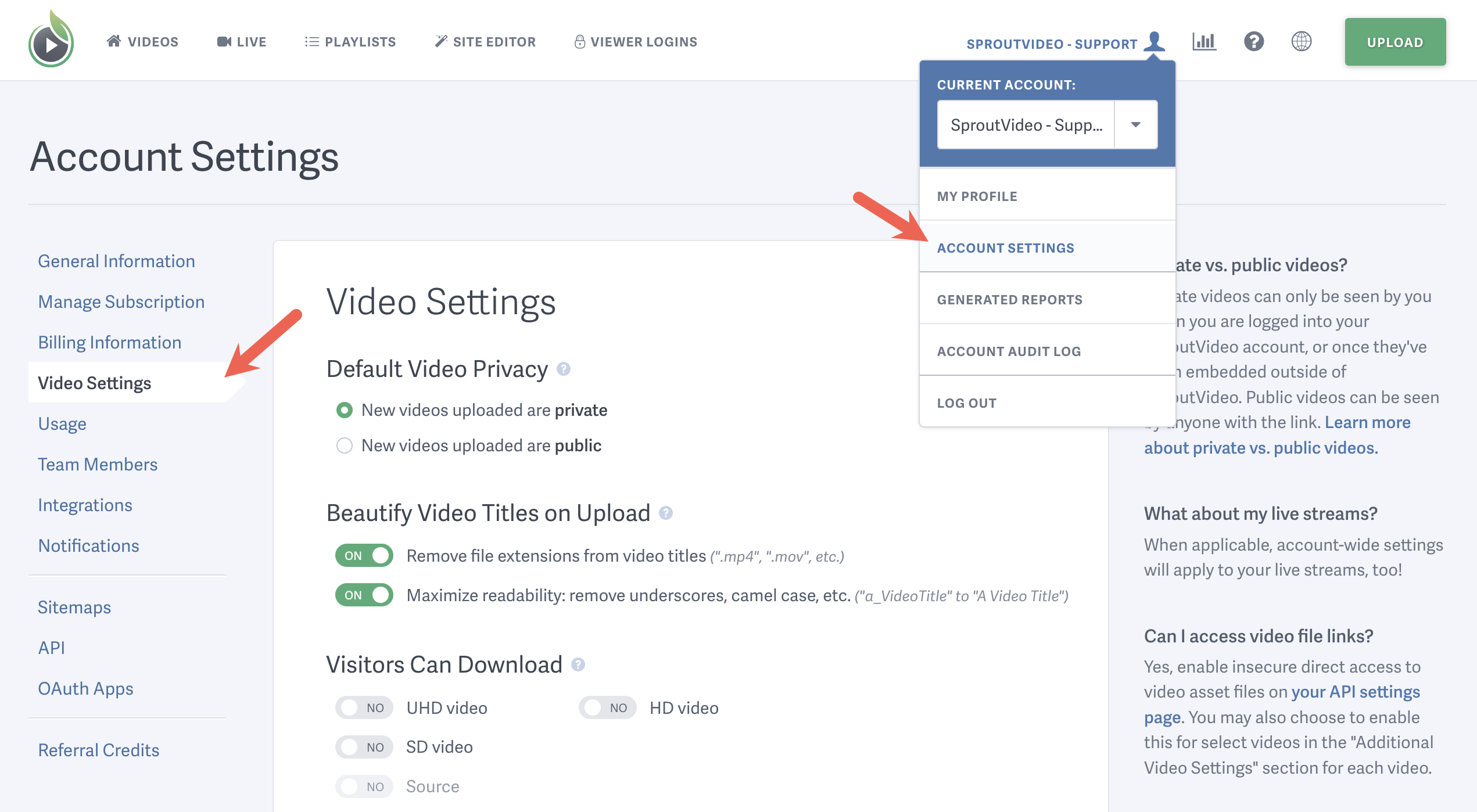The width and height of the screenshot is (1477, 812).
Task: Select new videos uploaded are public
Action: coord(344,444)
